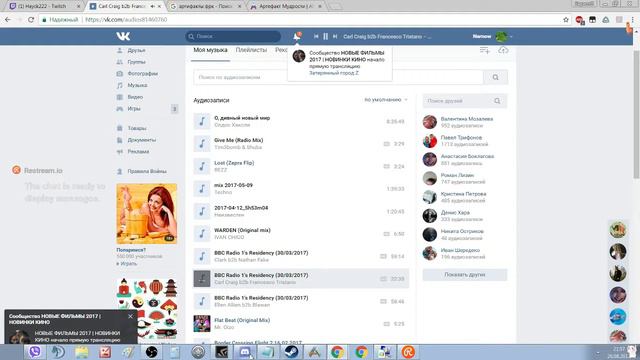Open the Chrome three-dots menu
This screenshot has height=360, width=640.
click(x=632, y=20)
